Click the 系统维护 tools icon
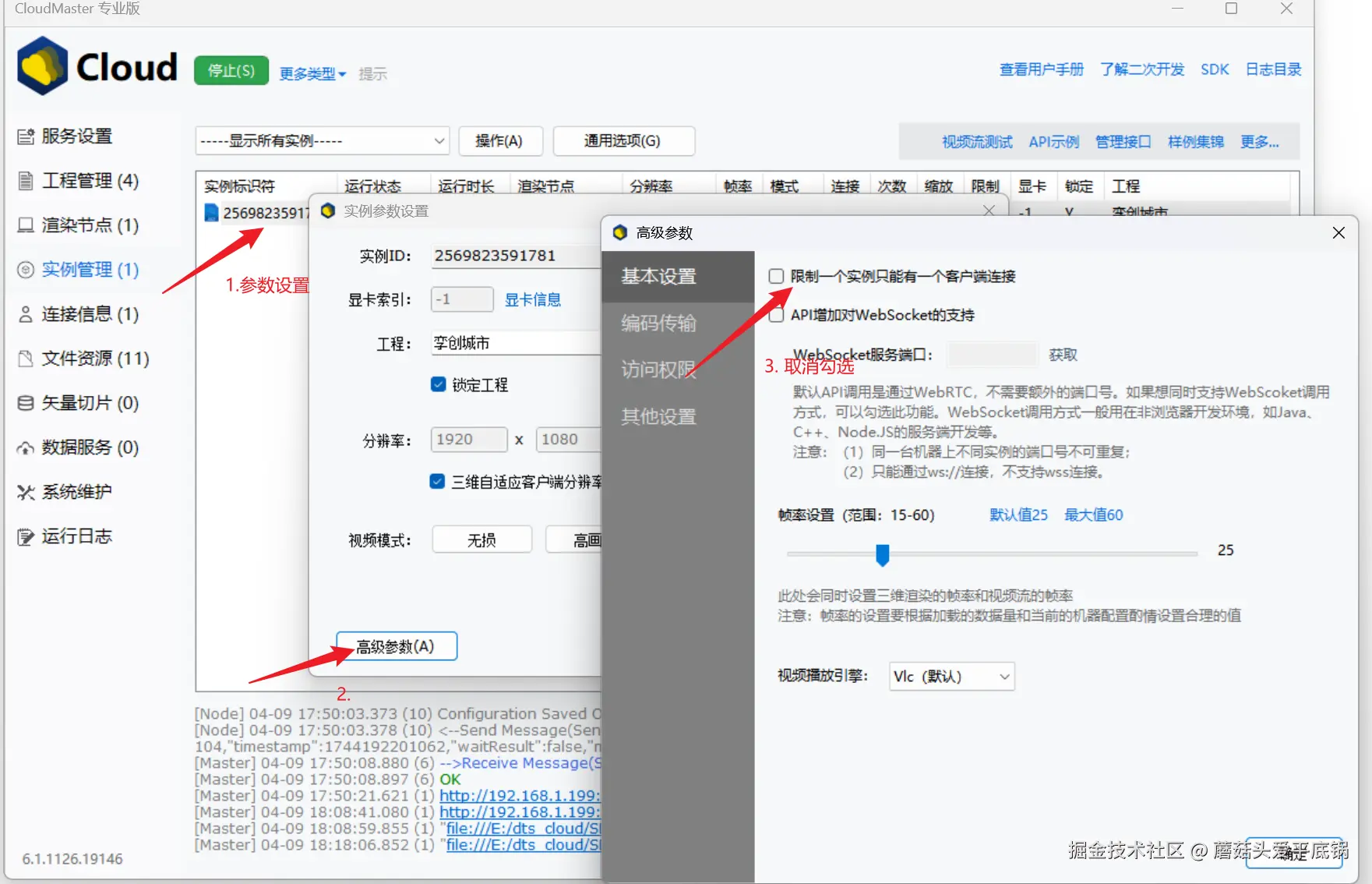 coord(26,492)
